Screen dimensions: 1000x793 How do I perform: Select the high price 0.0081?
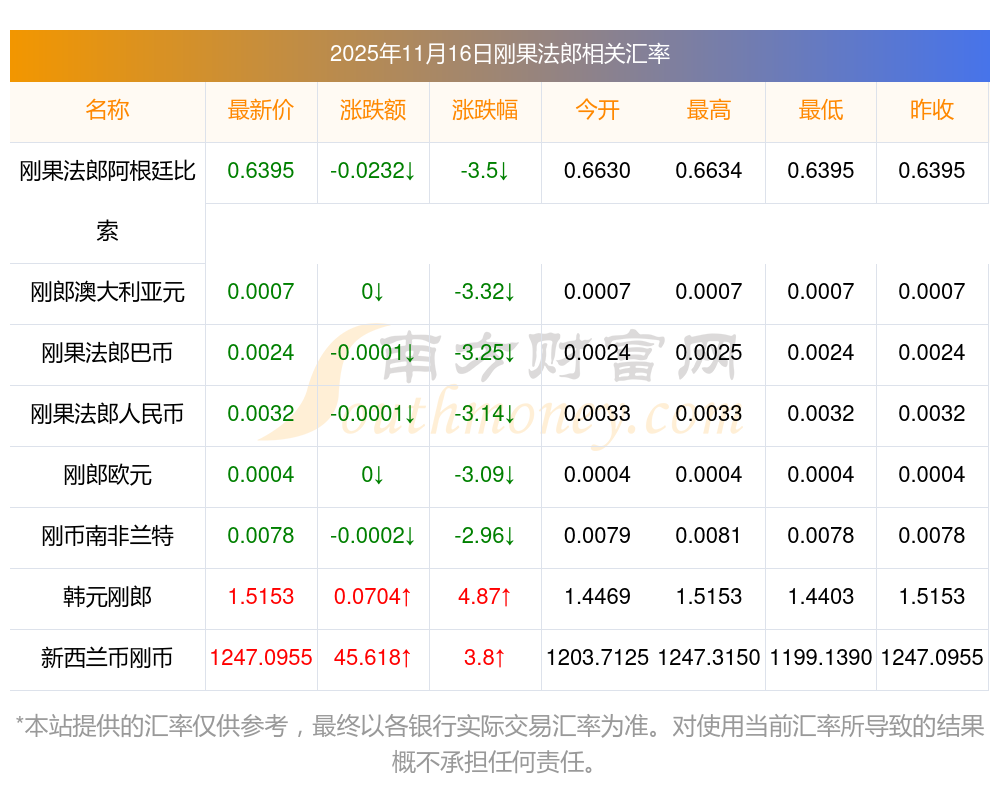click(709, 536)
